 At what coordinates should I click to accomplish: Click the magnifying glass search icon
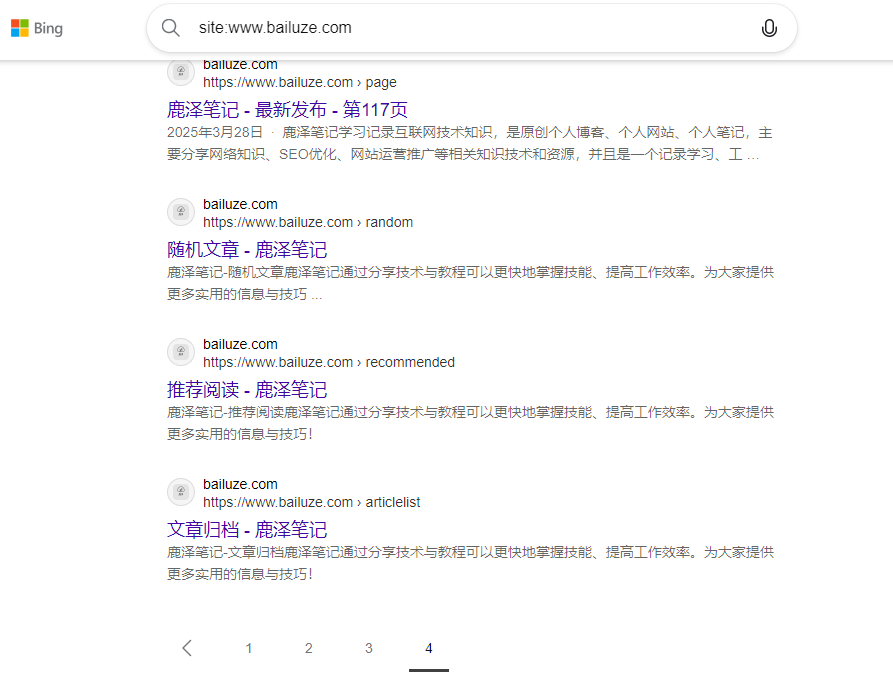click(170, 27)
